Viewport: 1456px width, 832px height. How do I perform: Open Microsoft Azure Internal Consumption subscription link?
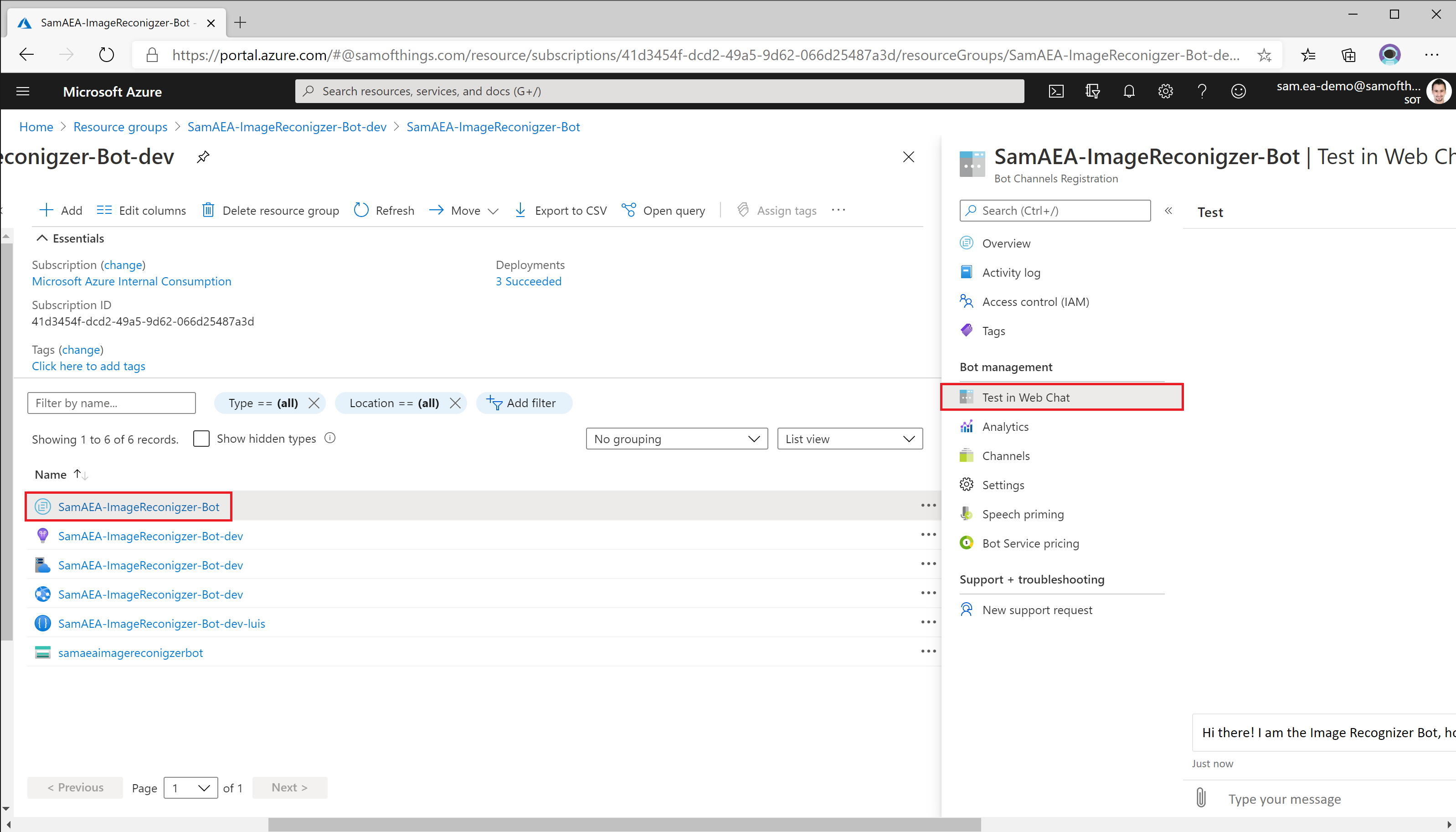[x=131, y=281]
